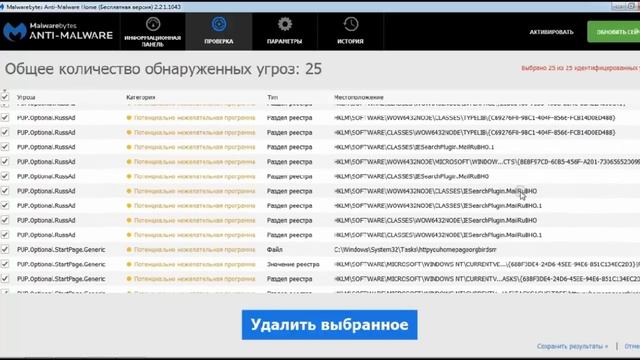Click the Файл type cell
The height and width of the screenshot is (360, 640).
tap(275, 249)
